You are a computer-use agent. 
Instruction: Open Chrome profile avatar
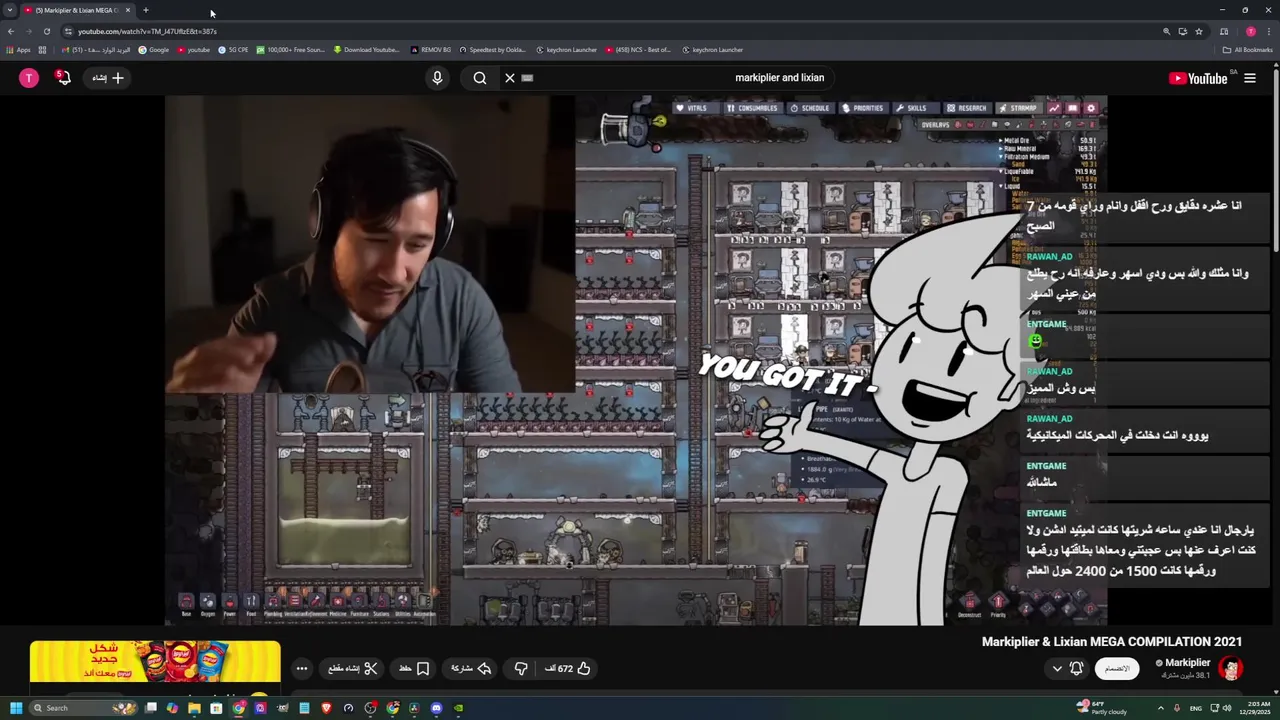point(1250,31)
